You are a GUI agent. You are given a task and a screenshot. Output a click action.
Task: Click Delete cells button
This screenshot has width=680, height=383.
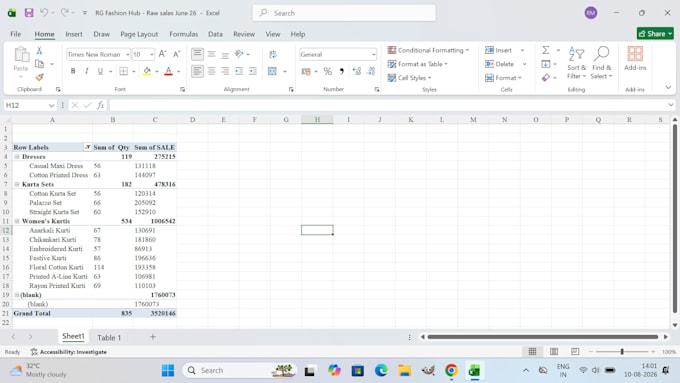point(500,64)
